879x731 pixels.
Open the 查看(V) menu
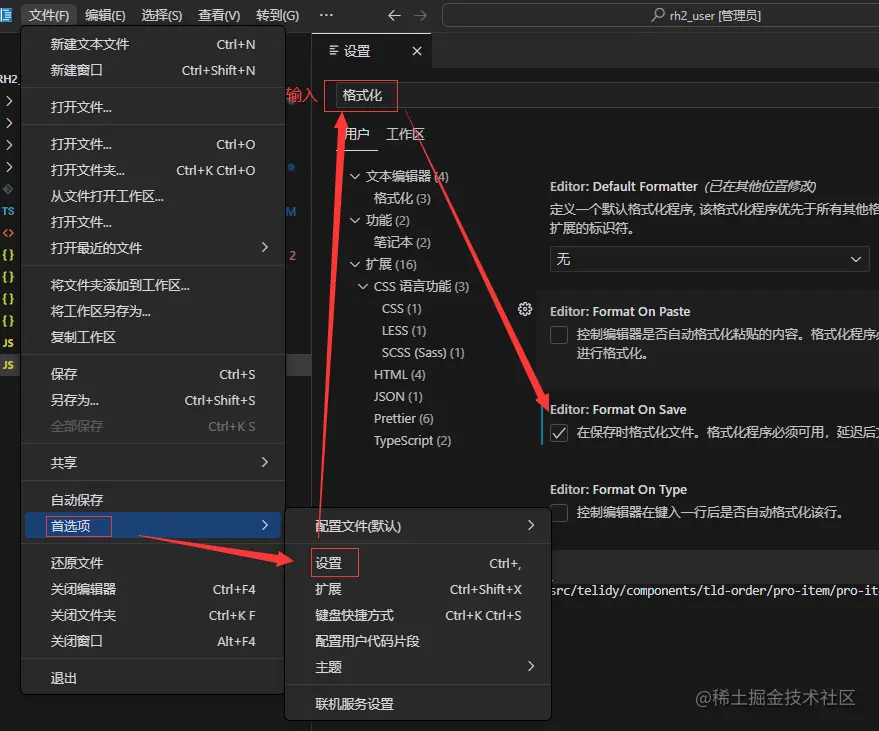point(219,15)
